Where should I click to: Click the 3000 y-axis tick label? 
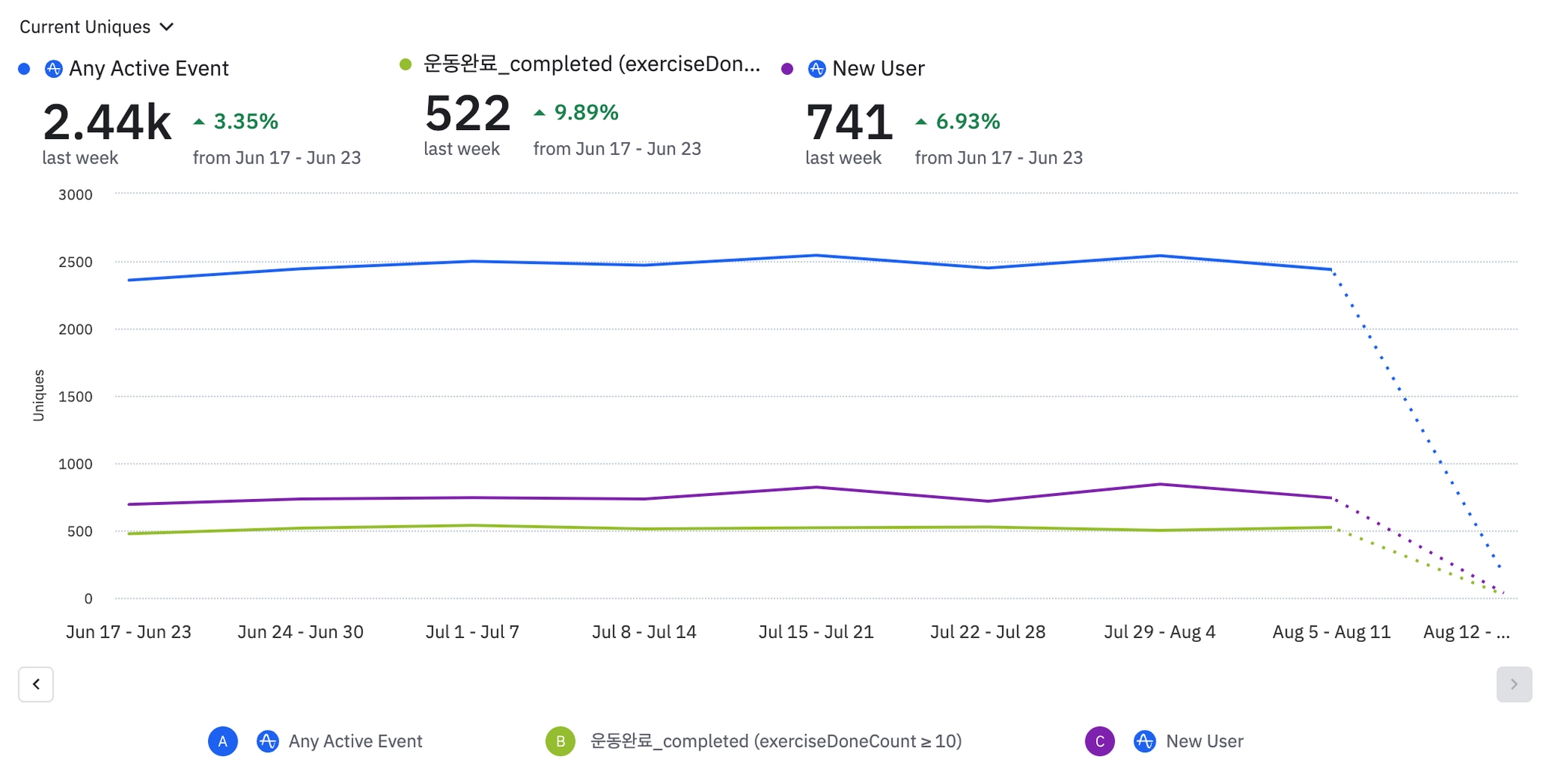pos(76,195)
